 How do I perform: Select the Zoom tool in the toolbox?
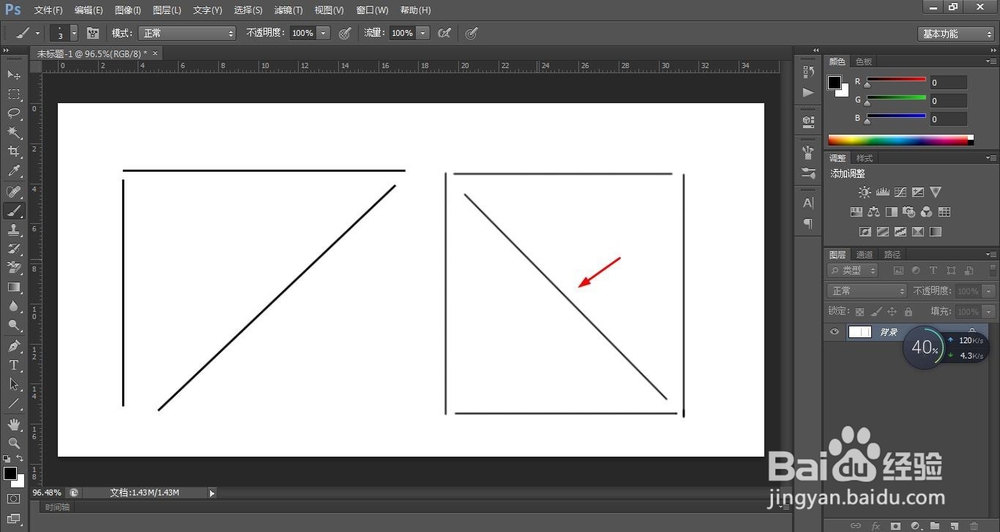coord(13,443)
